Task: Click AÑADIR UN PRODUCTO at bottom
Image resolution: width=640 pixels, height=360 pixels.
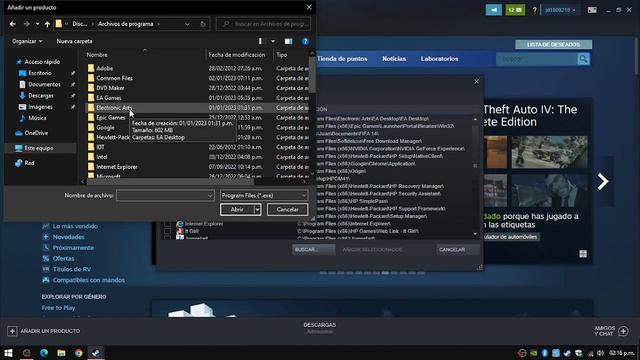Action: (x=44, y=331)
